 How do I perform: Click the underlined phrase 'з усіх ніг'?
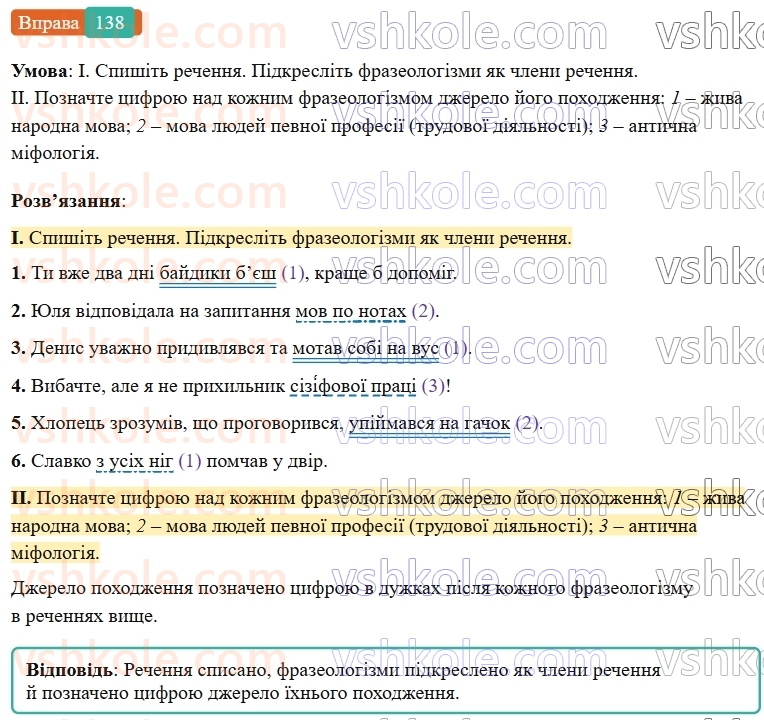click(135, 460)
